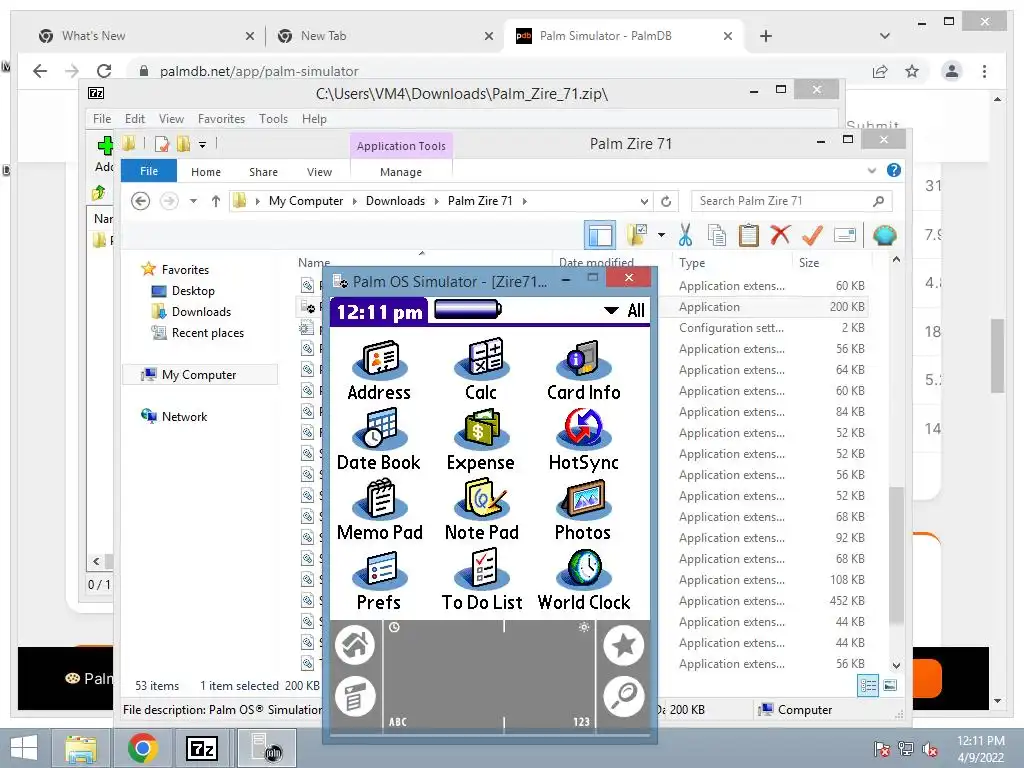Refresh the Explorer folder view
1024x768 pixels.
[666, 201]
